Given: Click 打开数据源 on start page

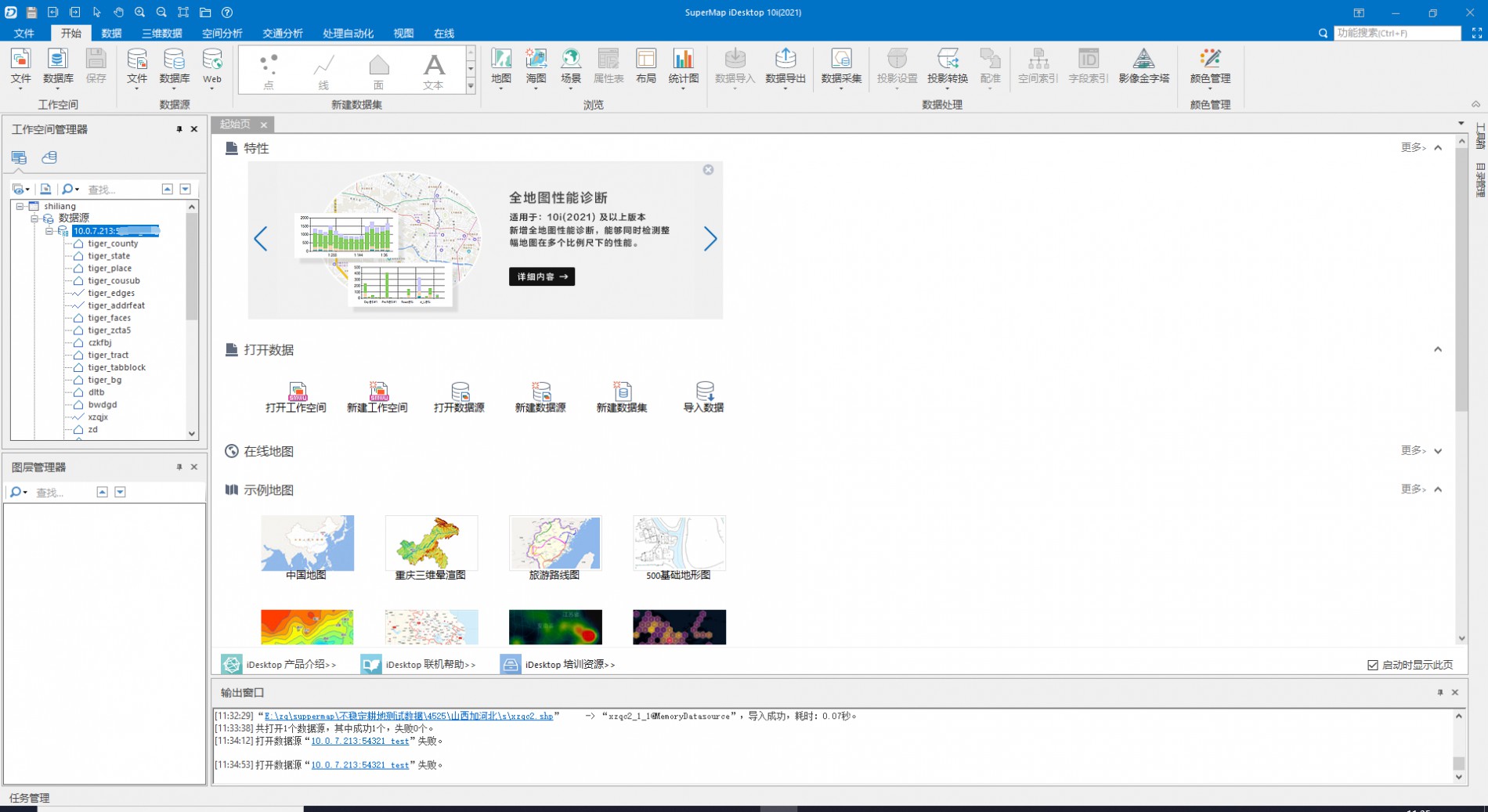Looking at the screenshot, I should (x=460, y=397).
